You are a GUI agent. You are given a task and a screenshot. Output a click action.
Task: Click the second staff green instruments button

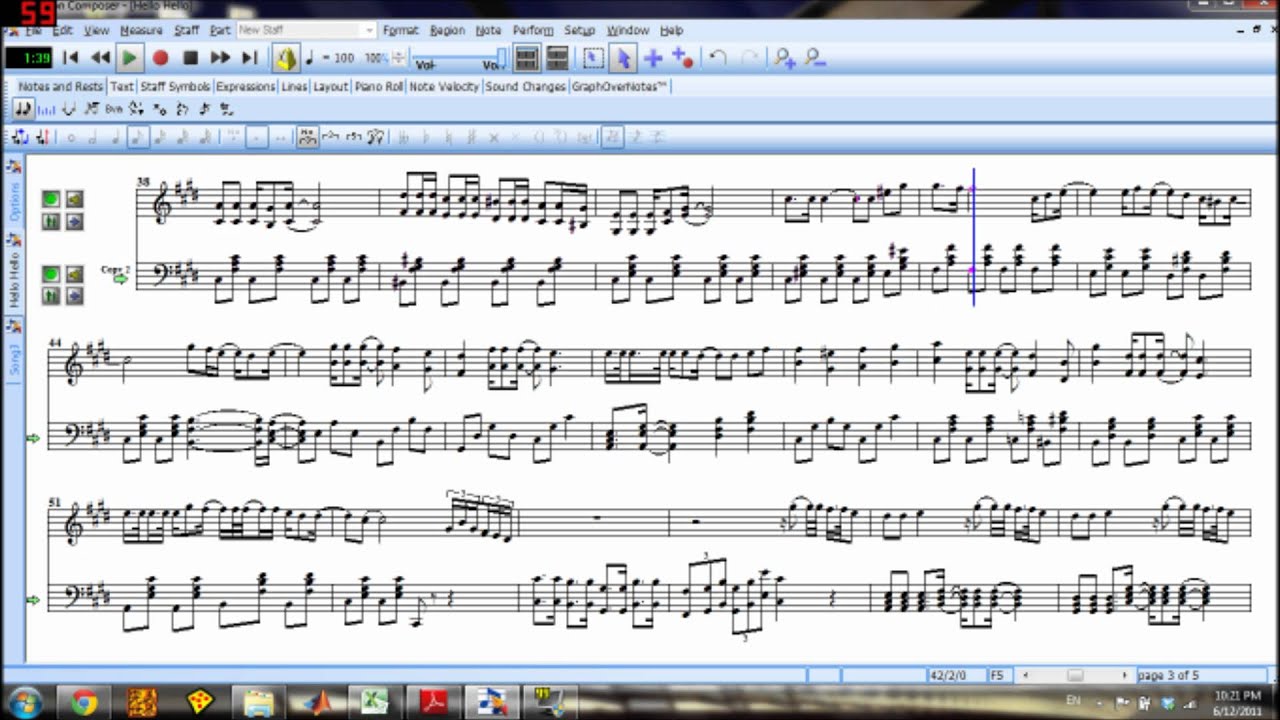coord(51,296)
